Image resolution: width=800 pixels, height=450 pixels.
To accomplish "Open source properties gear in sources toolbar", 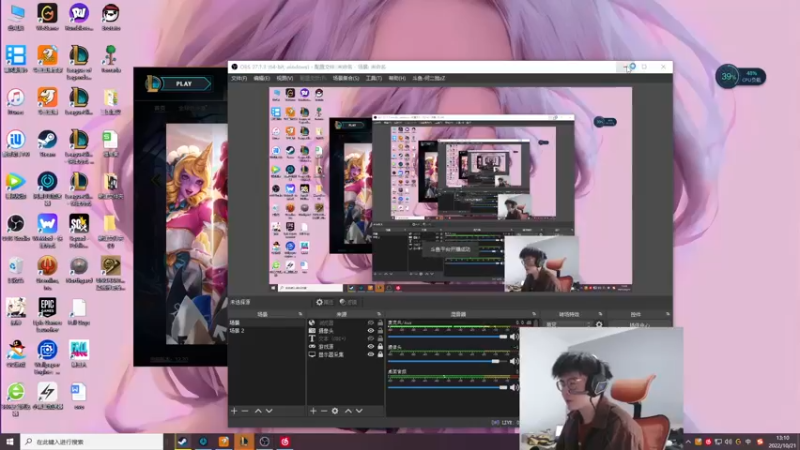I will point(335,411).
